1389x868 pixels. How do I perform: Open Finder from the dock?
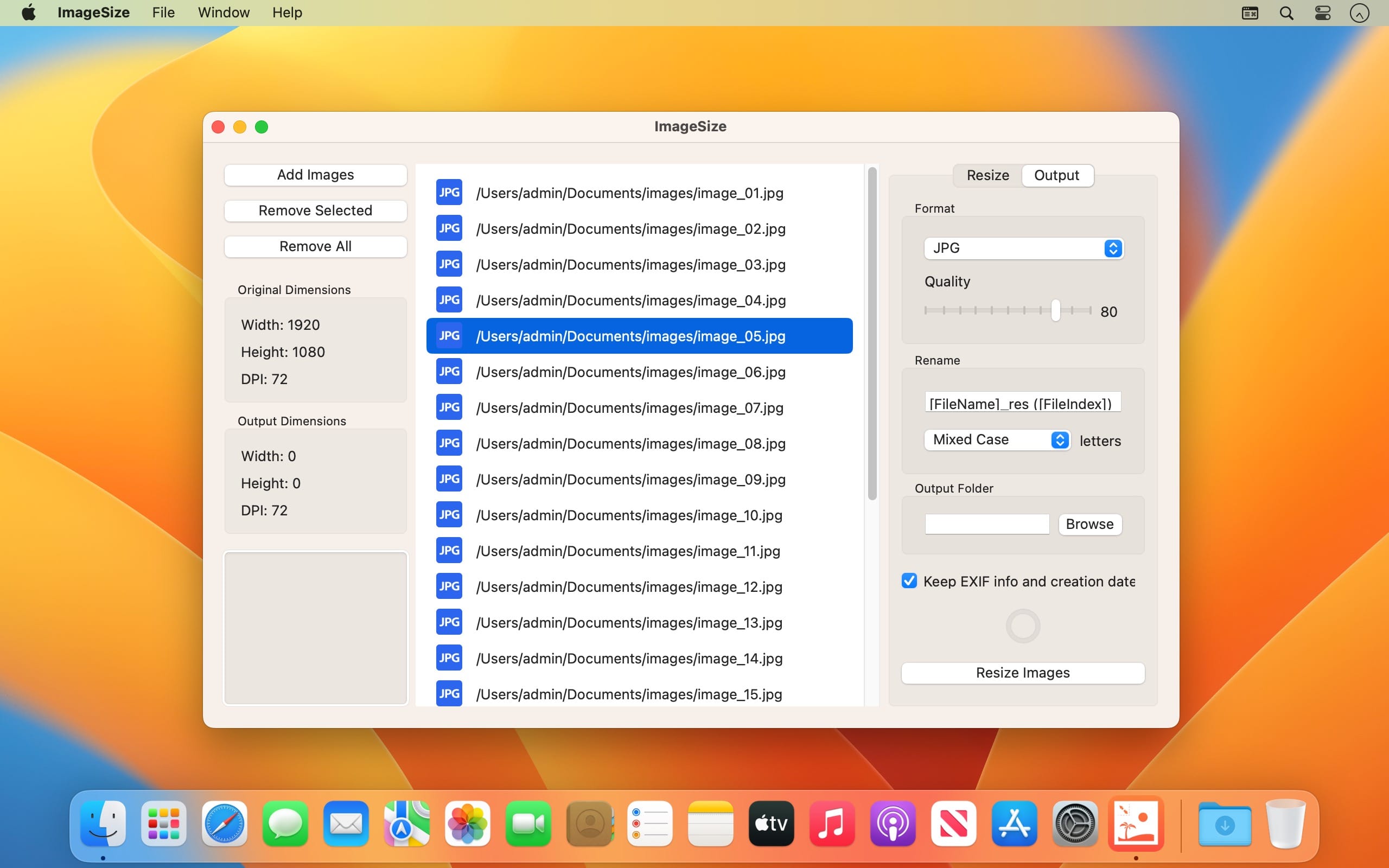[103, 823]
